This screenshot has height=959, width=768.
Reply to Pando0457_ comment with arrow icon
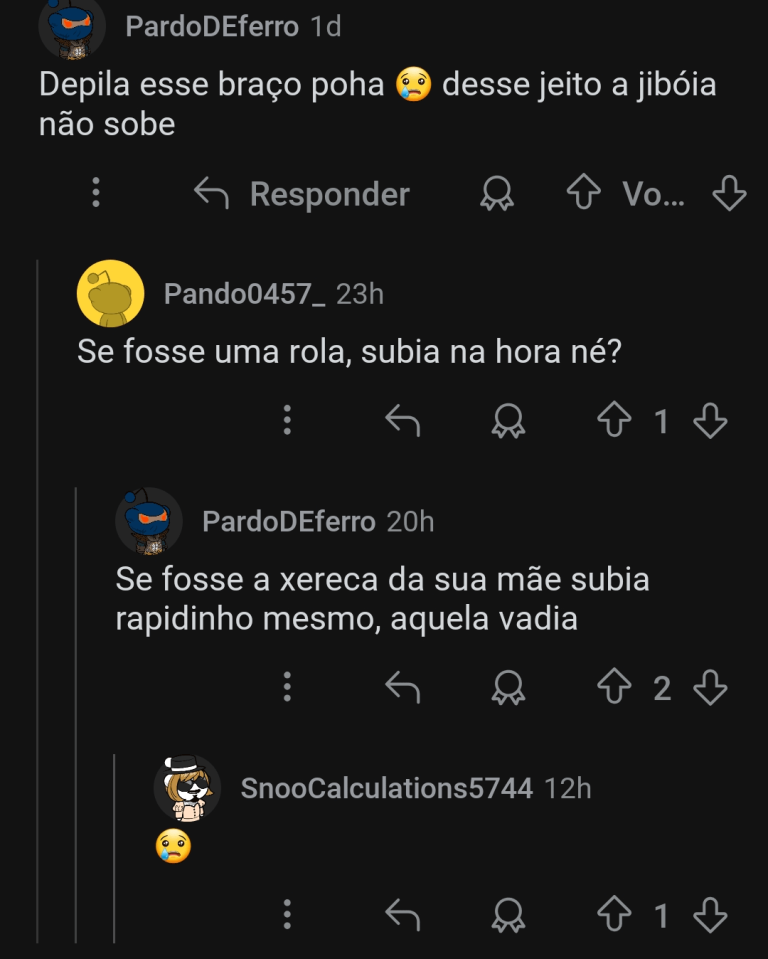(x=402, y=421)
